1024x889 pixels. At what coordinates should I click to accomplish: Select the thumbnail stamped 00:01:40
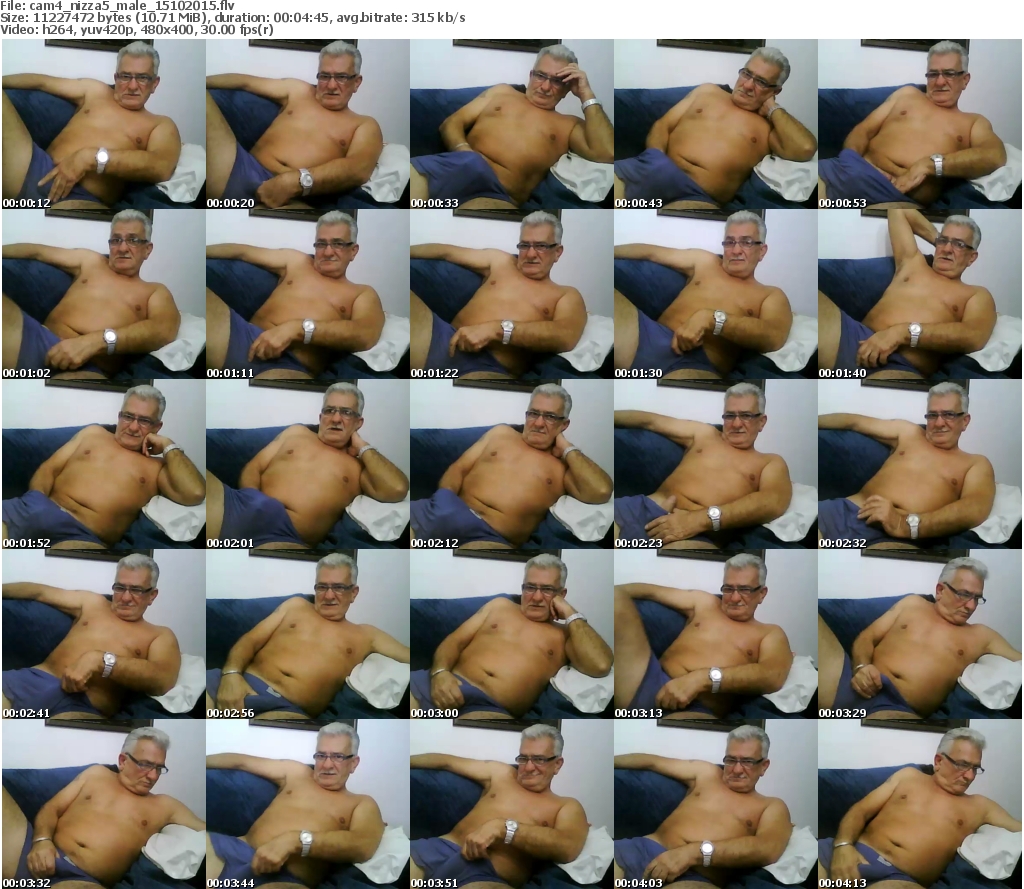click(920, 294)
